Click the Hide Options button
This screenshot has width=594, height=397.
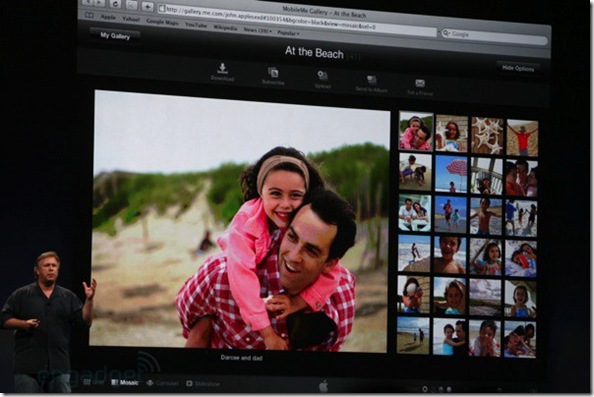click(518, 68)
